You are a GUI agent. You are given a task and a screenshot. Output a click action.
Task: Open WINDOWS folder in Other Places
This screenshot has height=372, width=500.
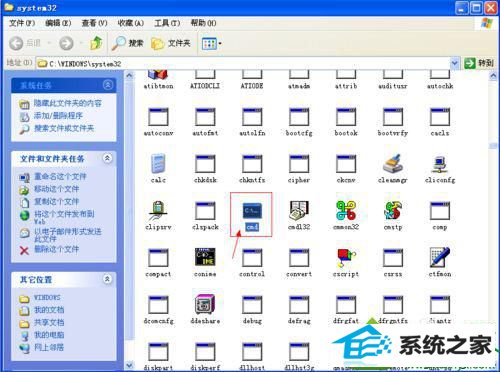coord(47,297)
